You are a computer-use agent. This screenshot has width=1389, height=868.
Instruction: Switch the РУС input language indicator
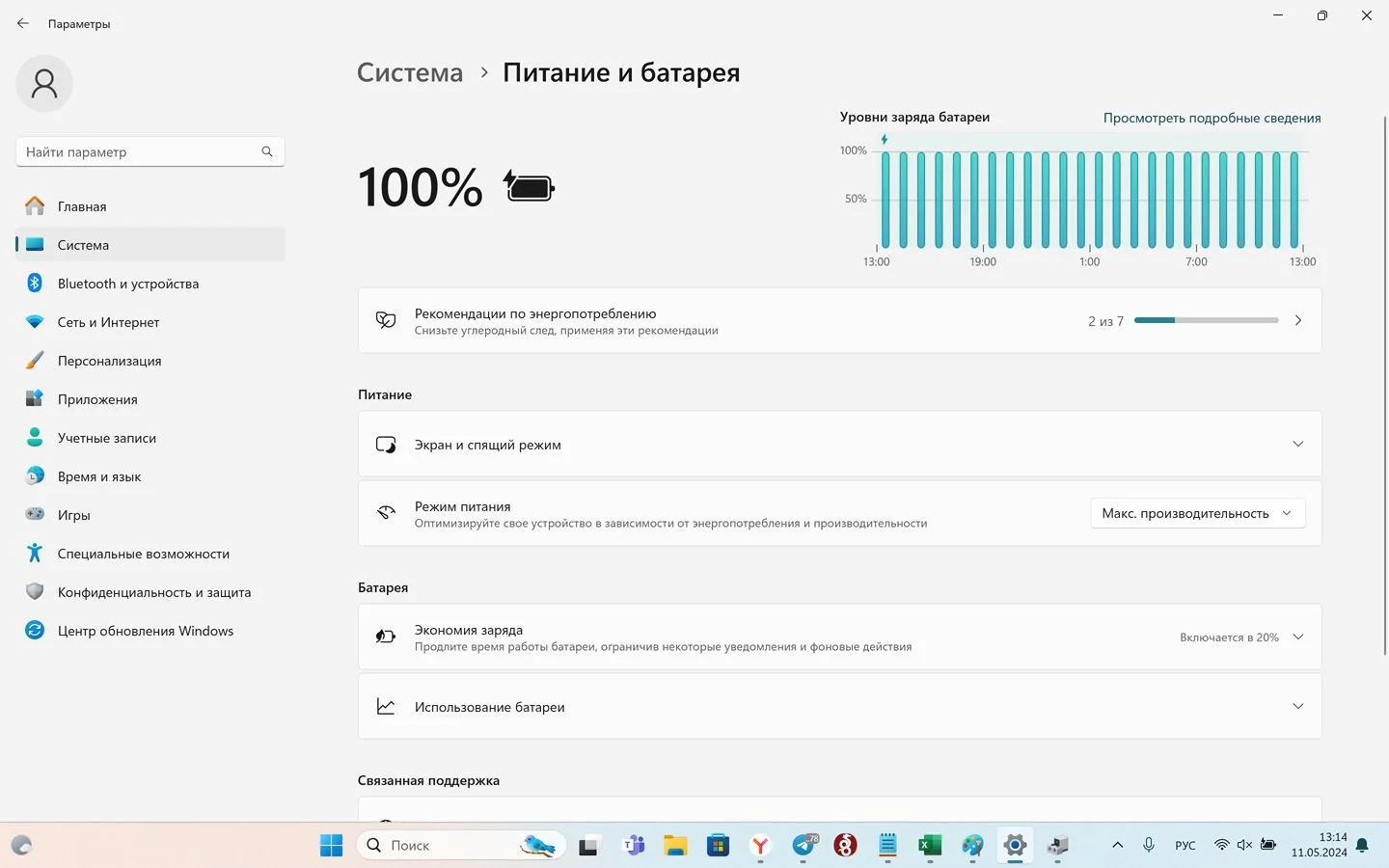pyautogui.click(x=1185, y=846)
